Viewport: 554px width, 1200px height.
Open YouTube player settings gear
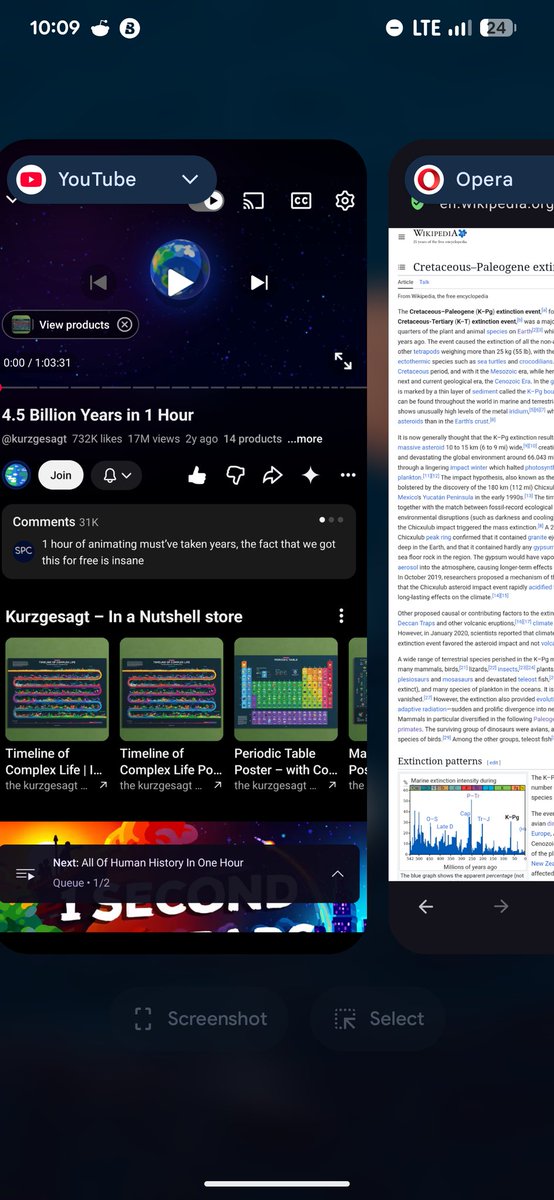click(x=345, y=201)
